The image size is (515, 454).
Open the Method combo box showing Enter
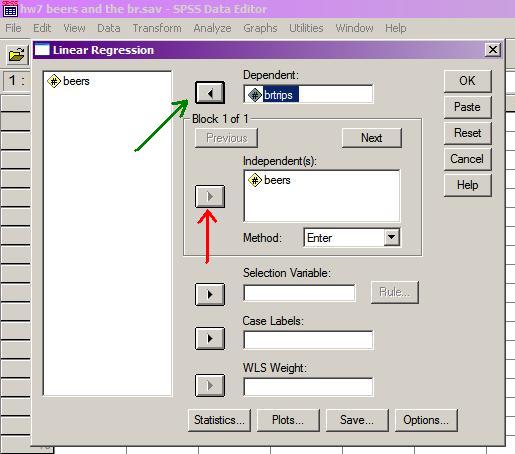click(x=352, y=237)
